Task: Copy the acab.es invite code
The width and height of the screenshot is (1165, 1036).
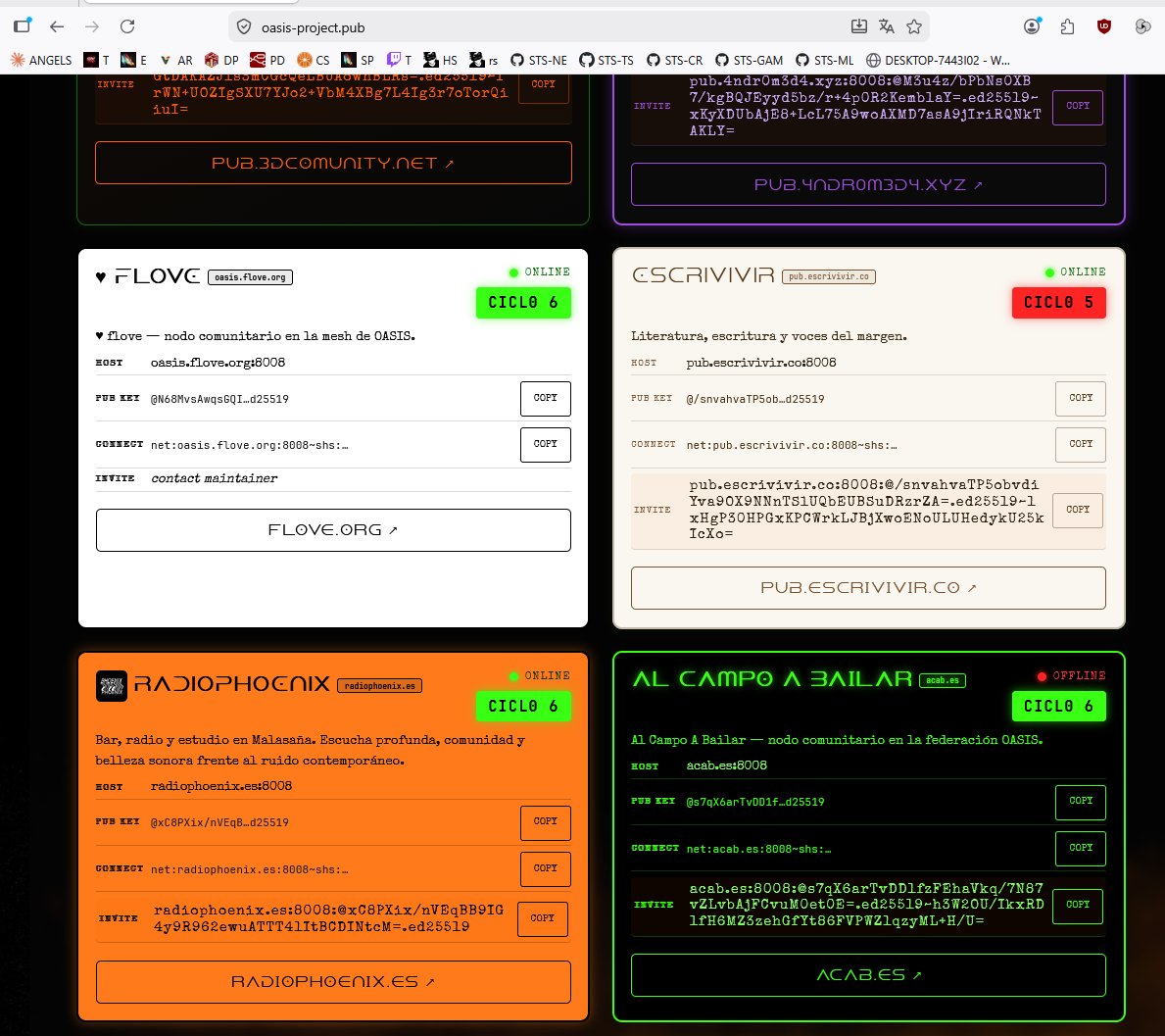Action: click(x=1078, y=906)
